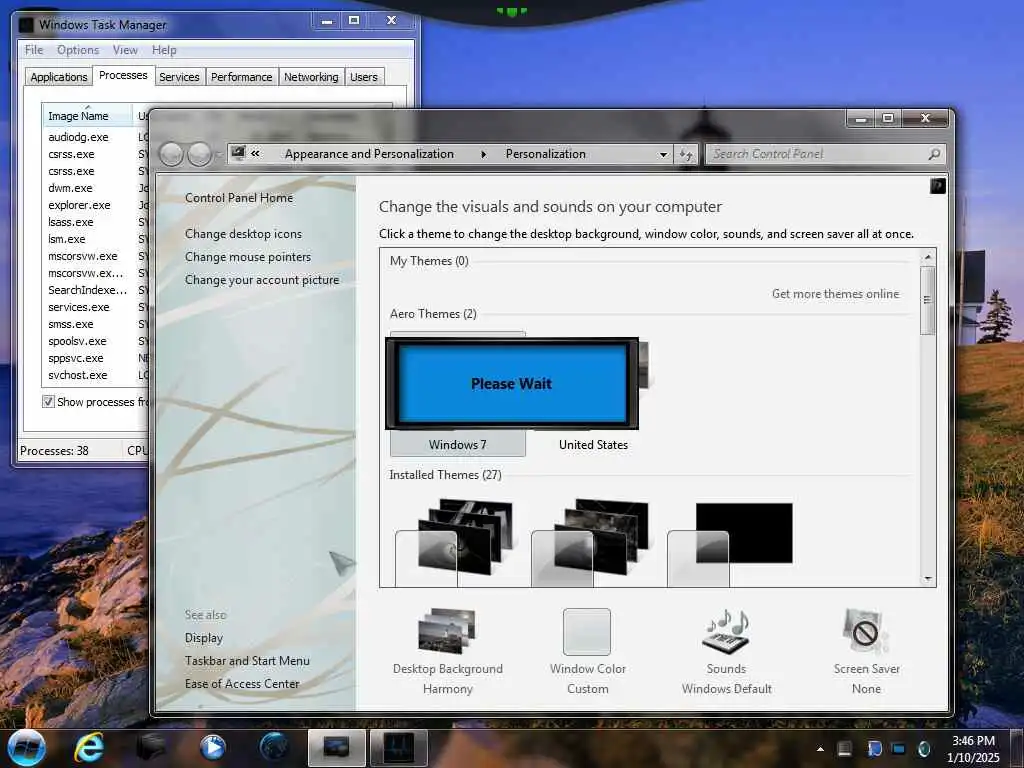The width and height of the screenshot is (1024, 768).
Task: Open the address bar history dropdown arrow
Action: (664, 155)
